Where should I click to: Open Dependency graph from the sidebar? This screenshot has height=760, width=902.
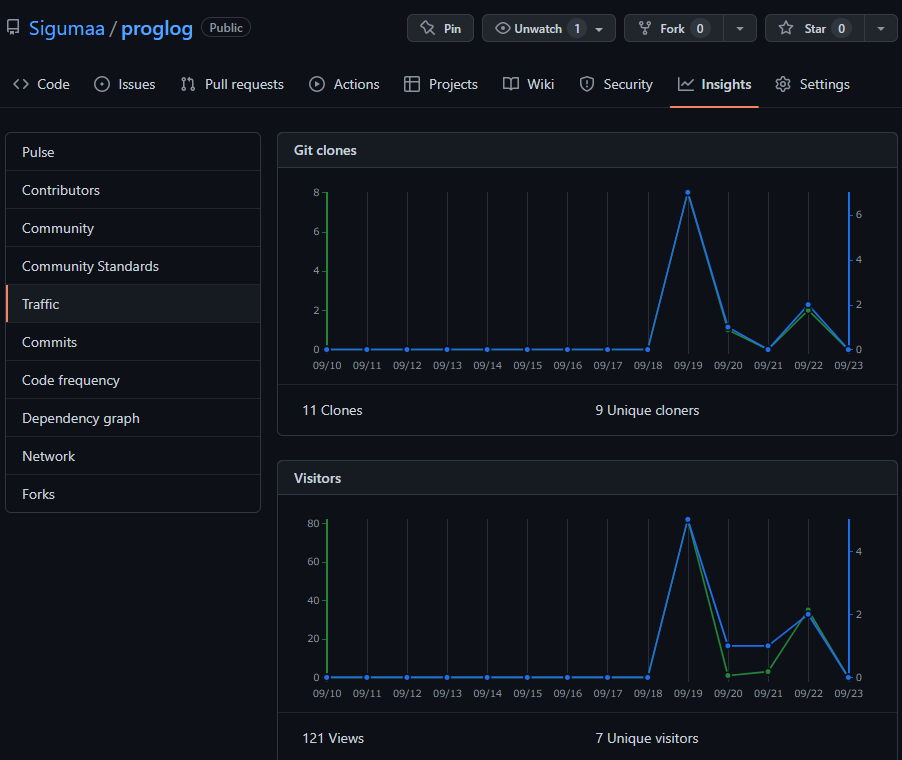coord(81,418)
